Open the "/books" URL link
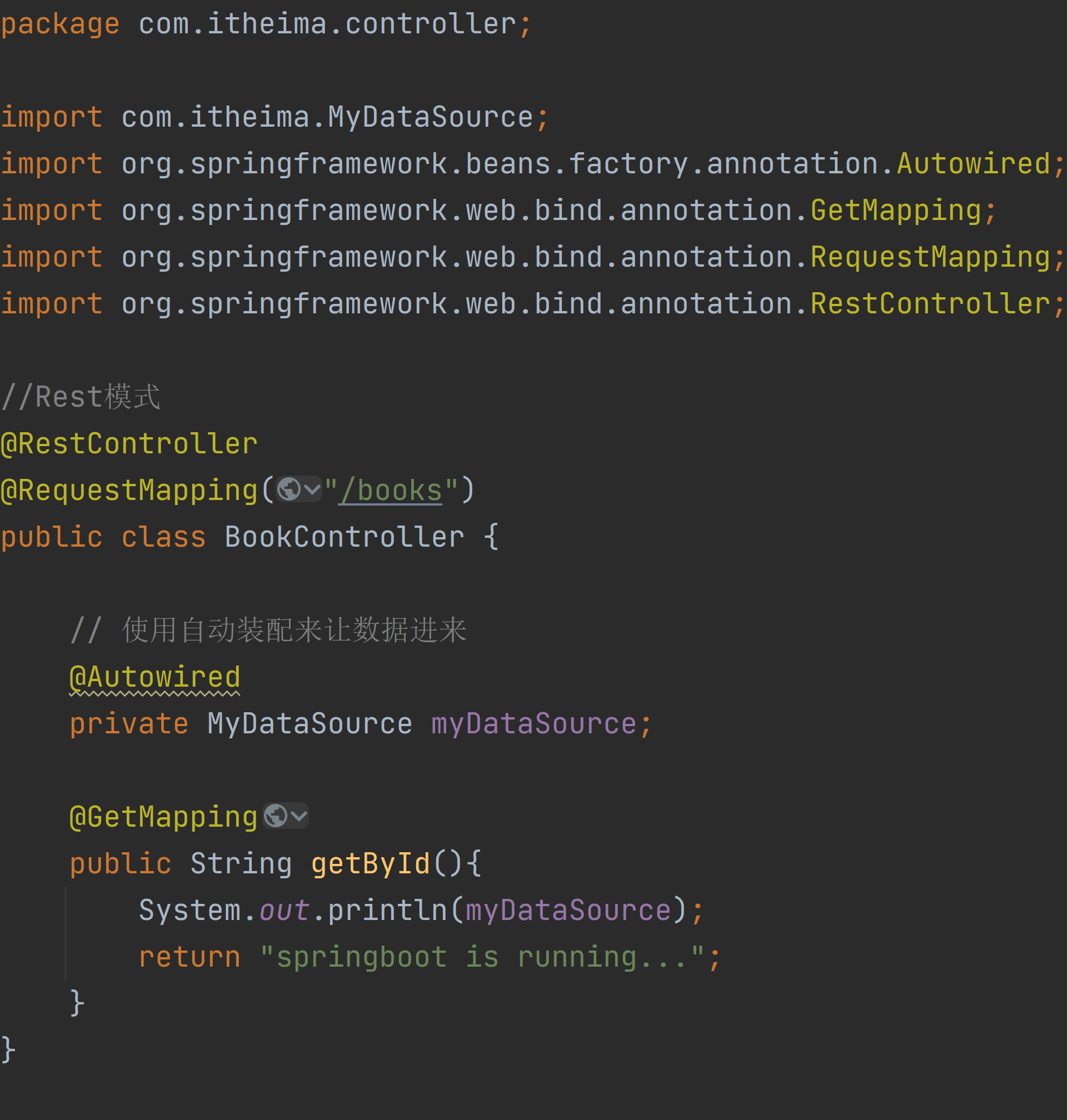This screenshot has height=1120, width=1067. (391, 491)
